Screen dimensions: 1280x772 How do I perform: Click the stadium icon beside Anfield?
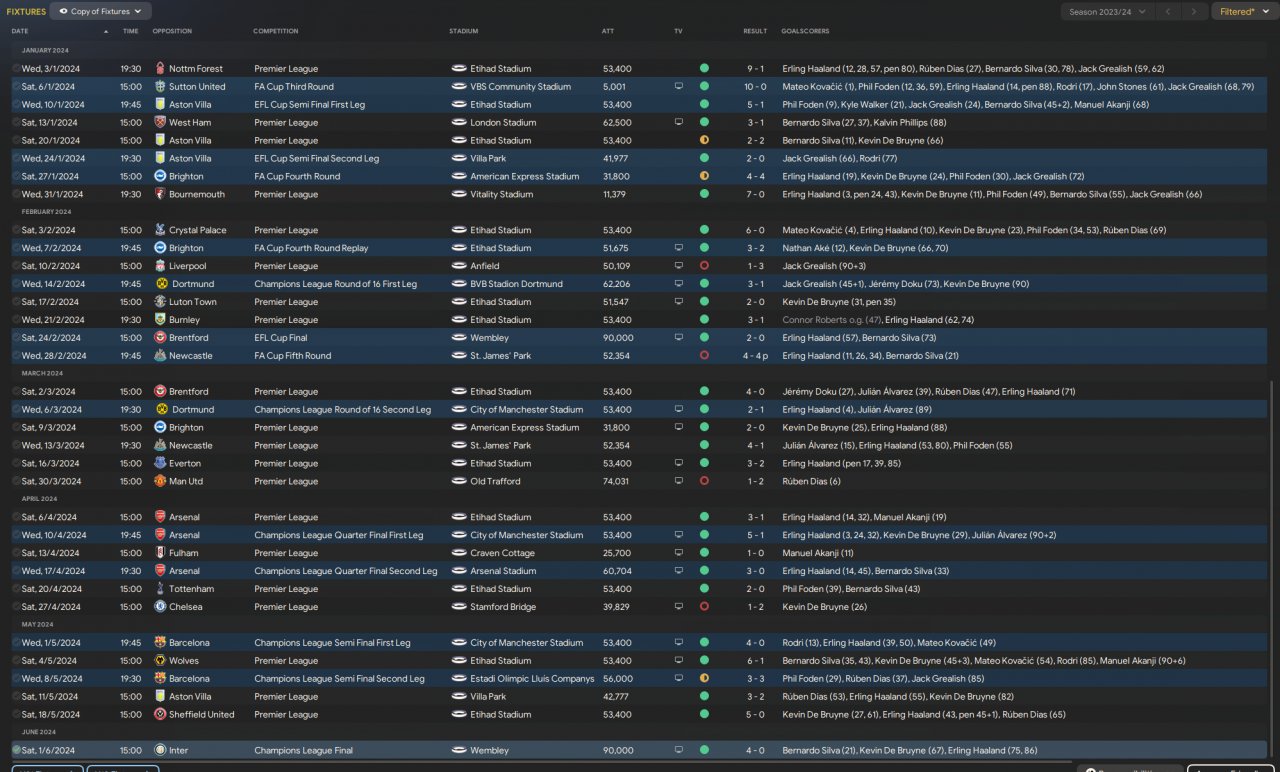coord(459,267)
